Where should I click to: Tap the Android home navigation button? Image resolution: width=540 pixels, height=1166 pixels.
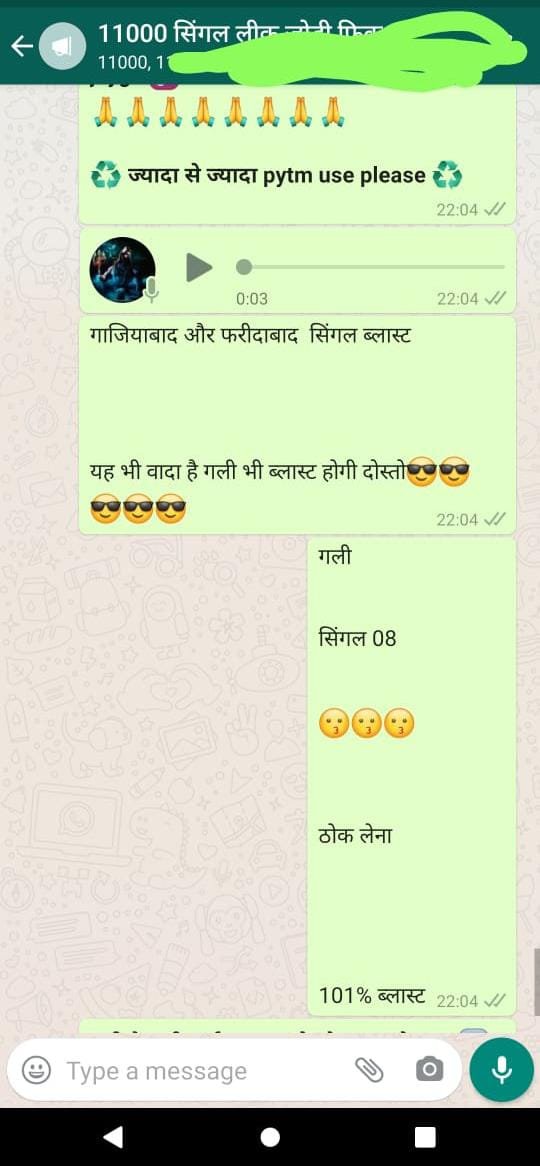click(x=270, y=1137)
